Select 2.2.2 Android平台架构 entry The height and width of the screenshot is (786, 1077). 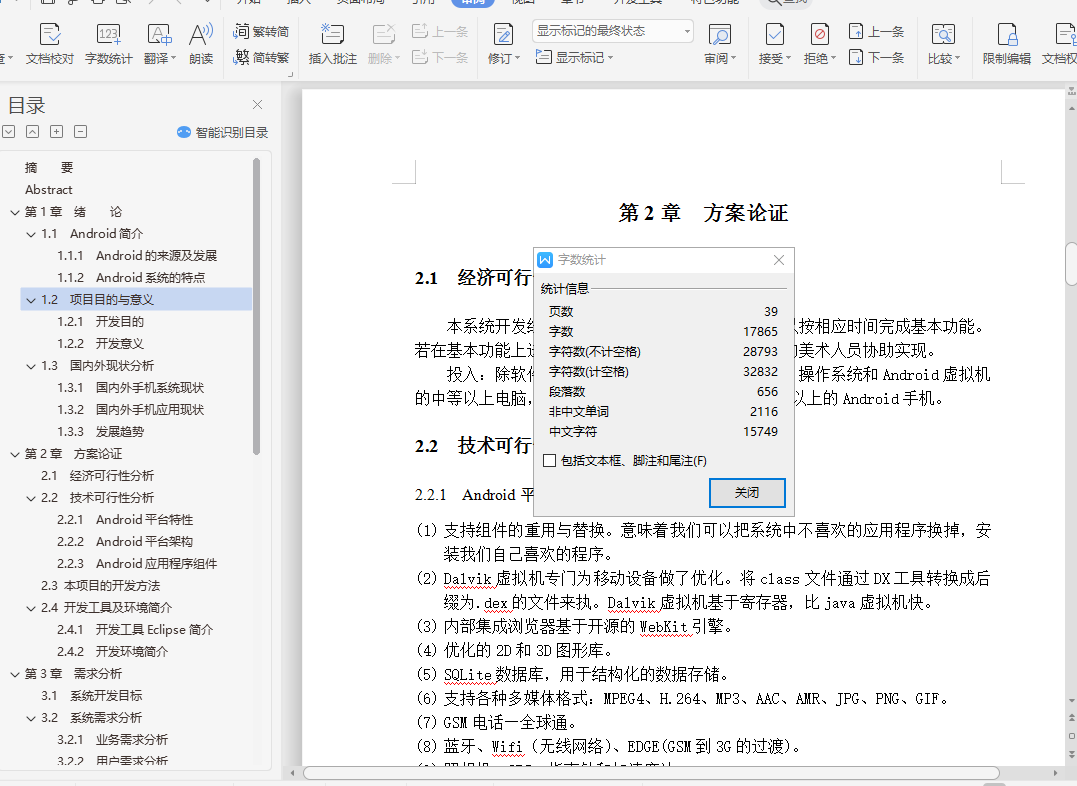tap(125, 541)
